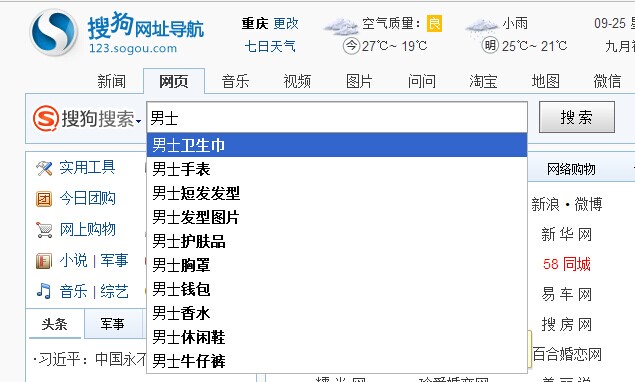
Task: Switch to the 音乐 search tab
Action: coord(235,81)
